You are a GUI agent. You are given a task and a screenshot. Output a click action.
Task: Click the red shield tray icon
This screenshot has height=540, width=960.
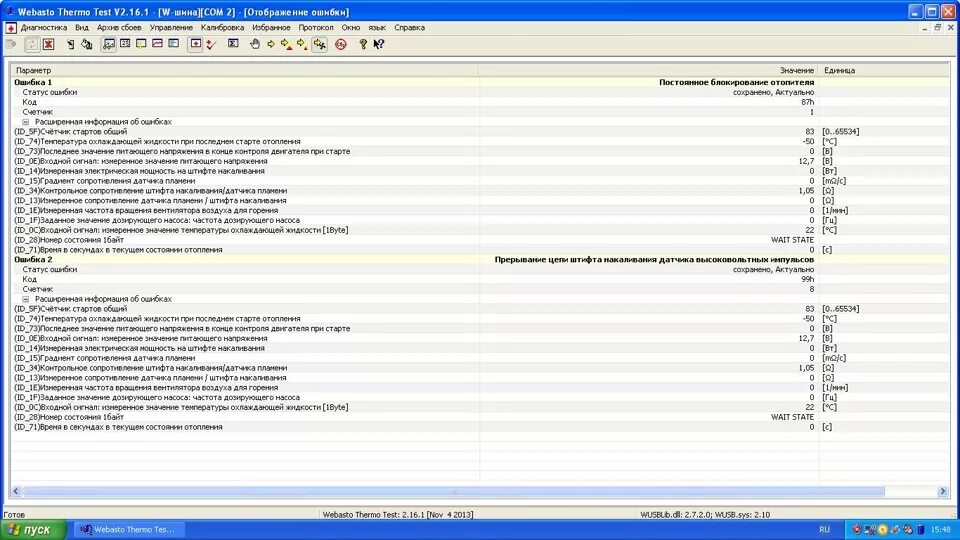857,530
